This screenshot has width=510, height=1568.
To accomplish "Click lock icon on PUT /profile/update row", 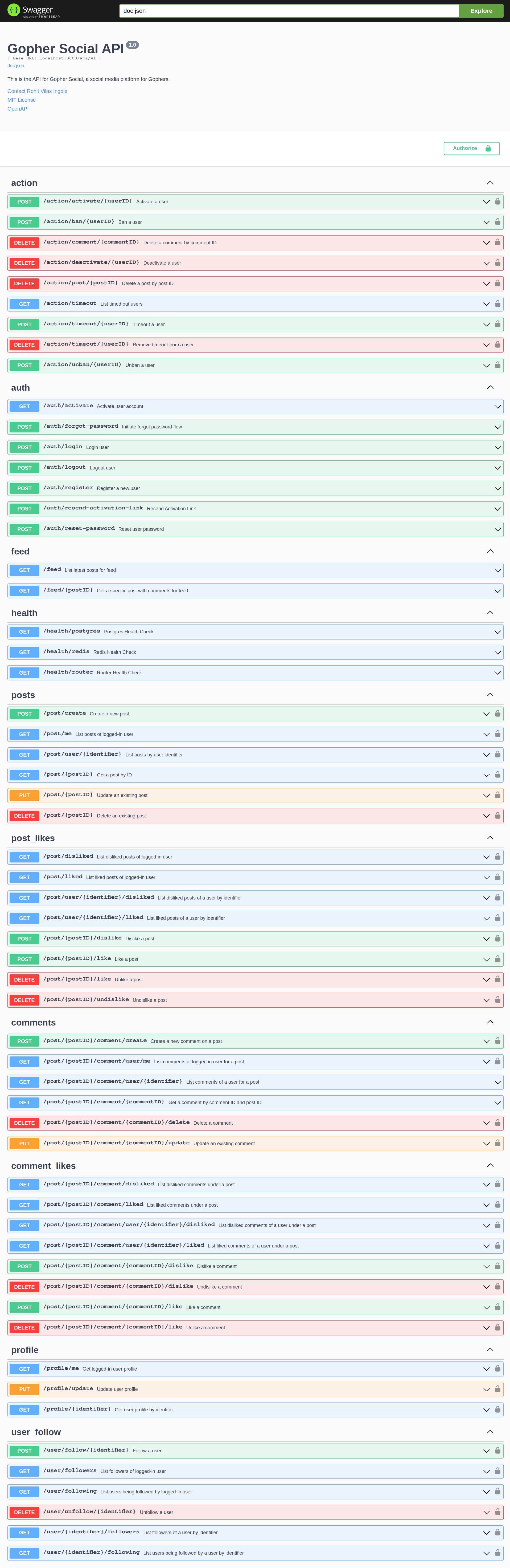I will click(x=497, y=1389).
